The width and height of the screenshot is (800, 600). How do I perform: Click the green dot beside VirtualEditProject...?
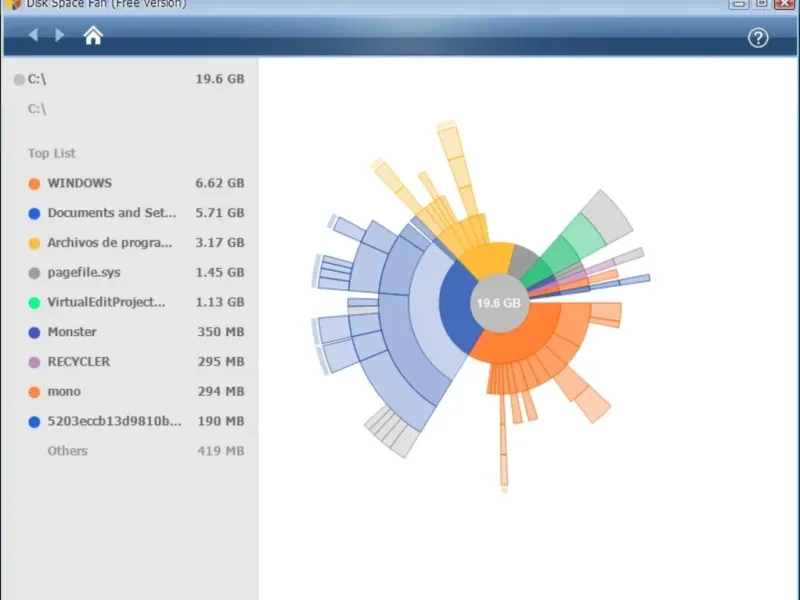pyautogui.click(x=34, y=303)
